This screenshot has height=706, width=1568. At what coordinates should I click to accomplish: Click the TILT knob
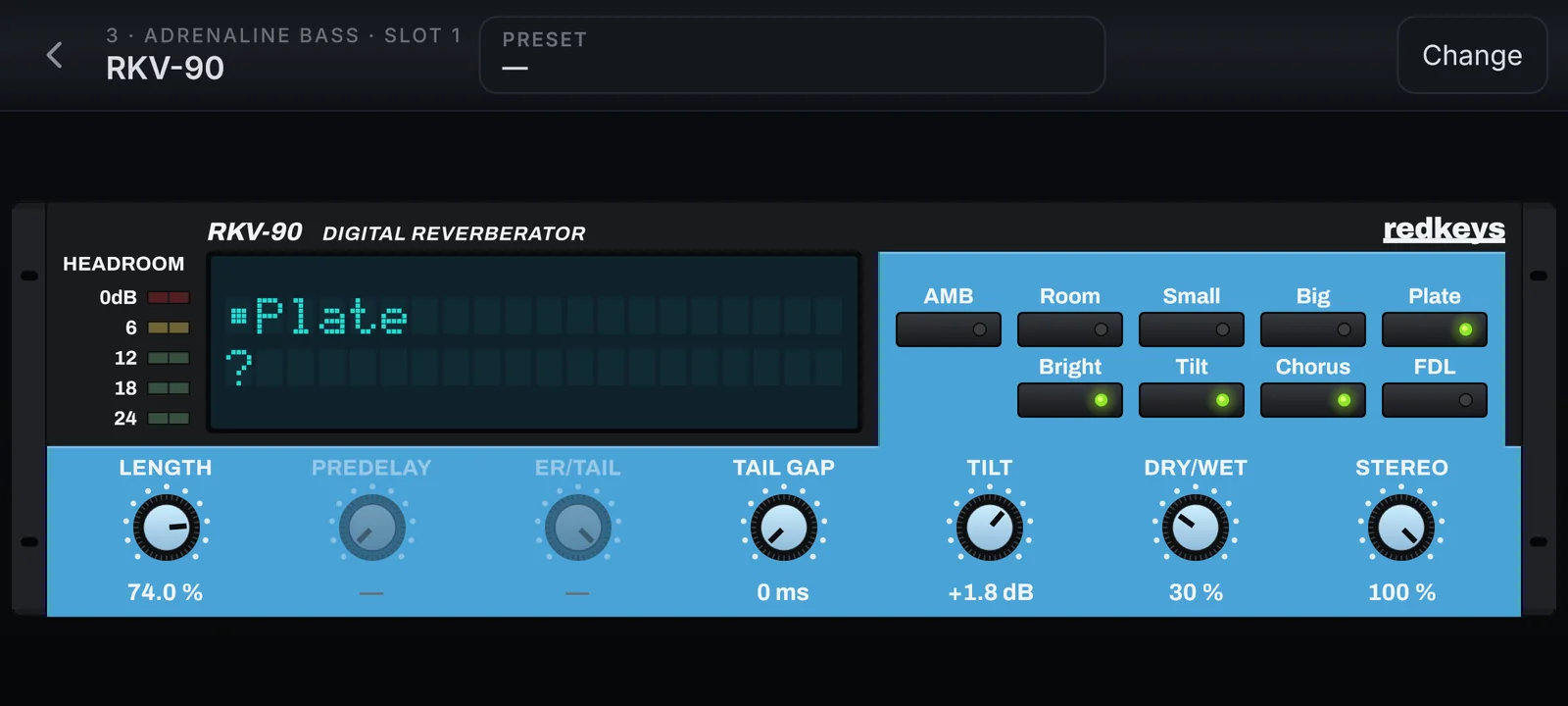[990, 528]
